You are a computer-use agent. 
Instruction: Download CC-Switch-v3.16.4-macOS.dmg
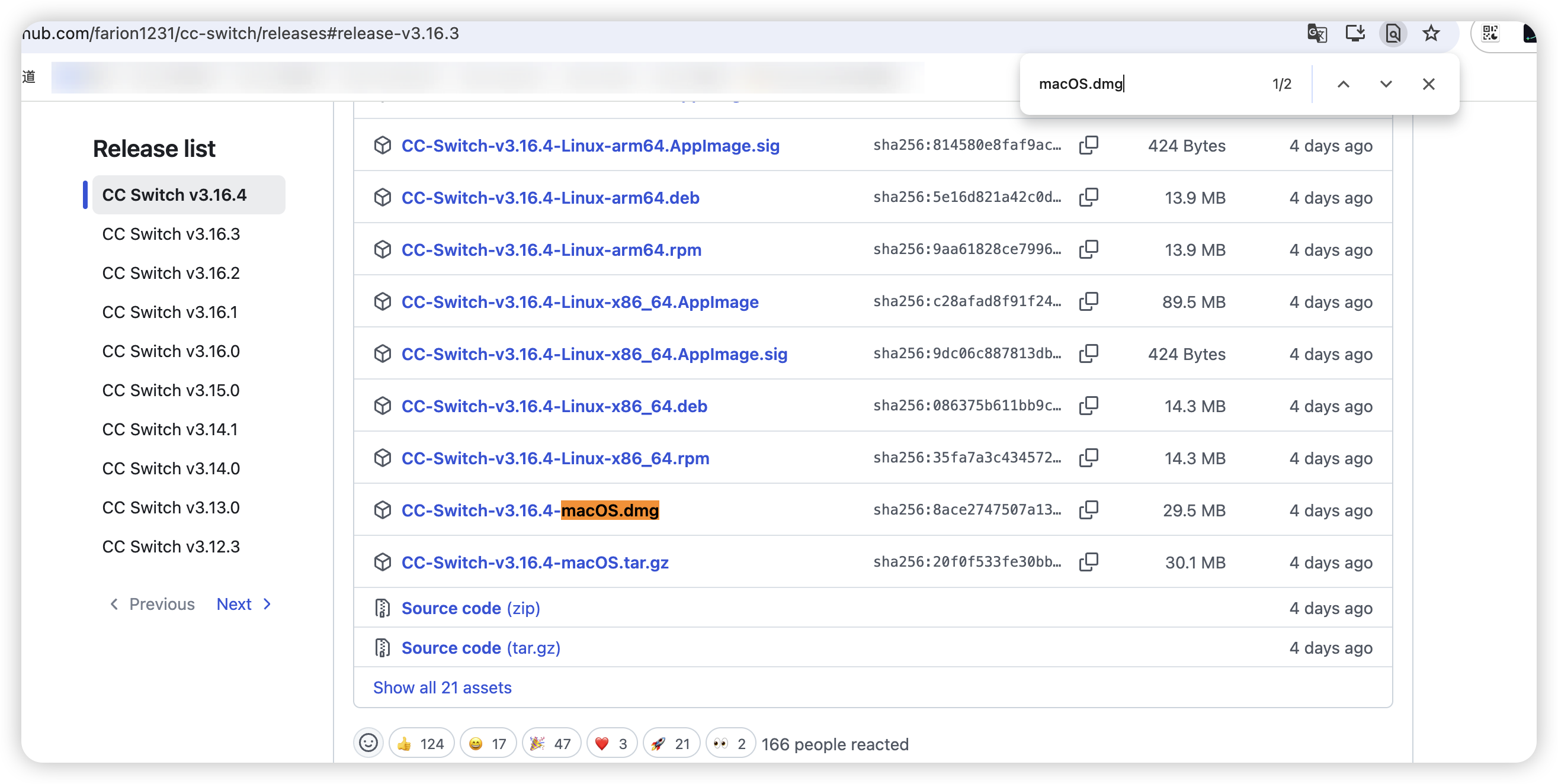tap(530, 510)
